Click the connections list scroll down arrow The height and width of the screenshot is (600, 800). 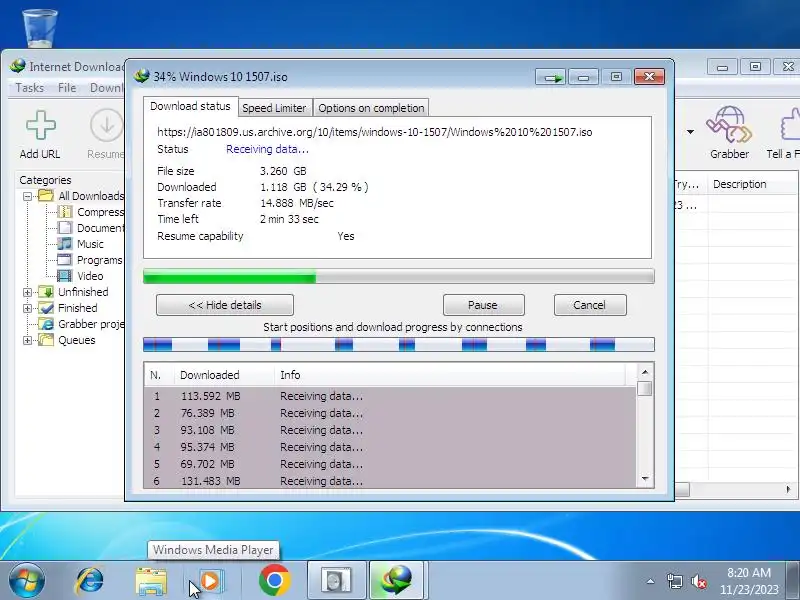tap(645, 479)
